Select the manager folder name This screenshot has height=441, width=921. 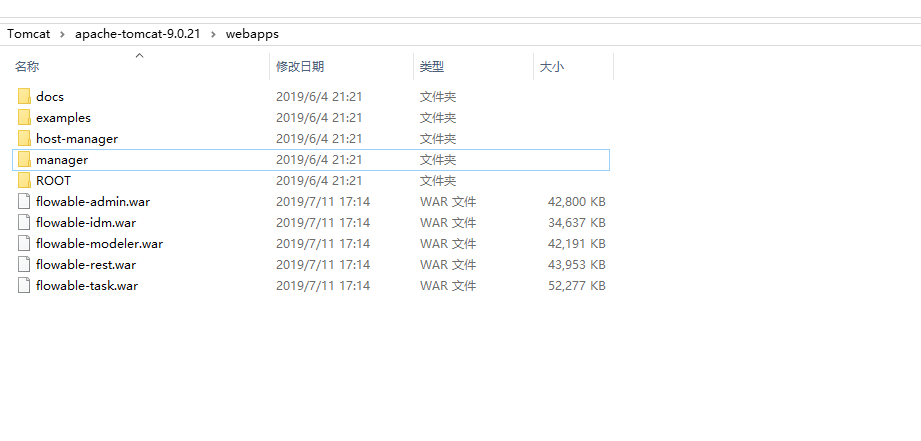[62, 160]
